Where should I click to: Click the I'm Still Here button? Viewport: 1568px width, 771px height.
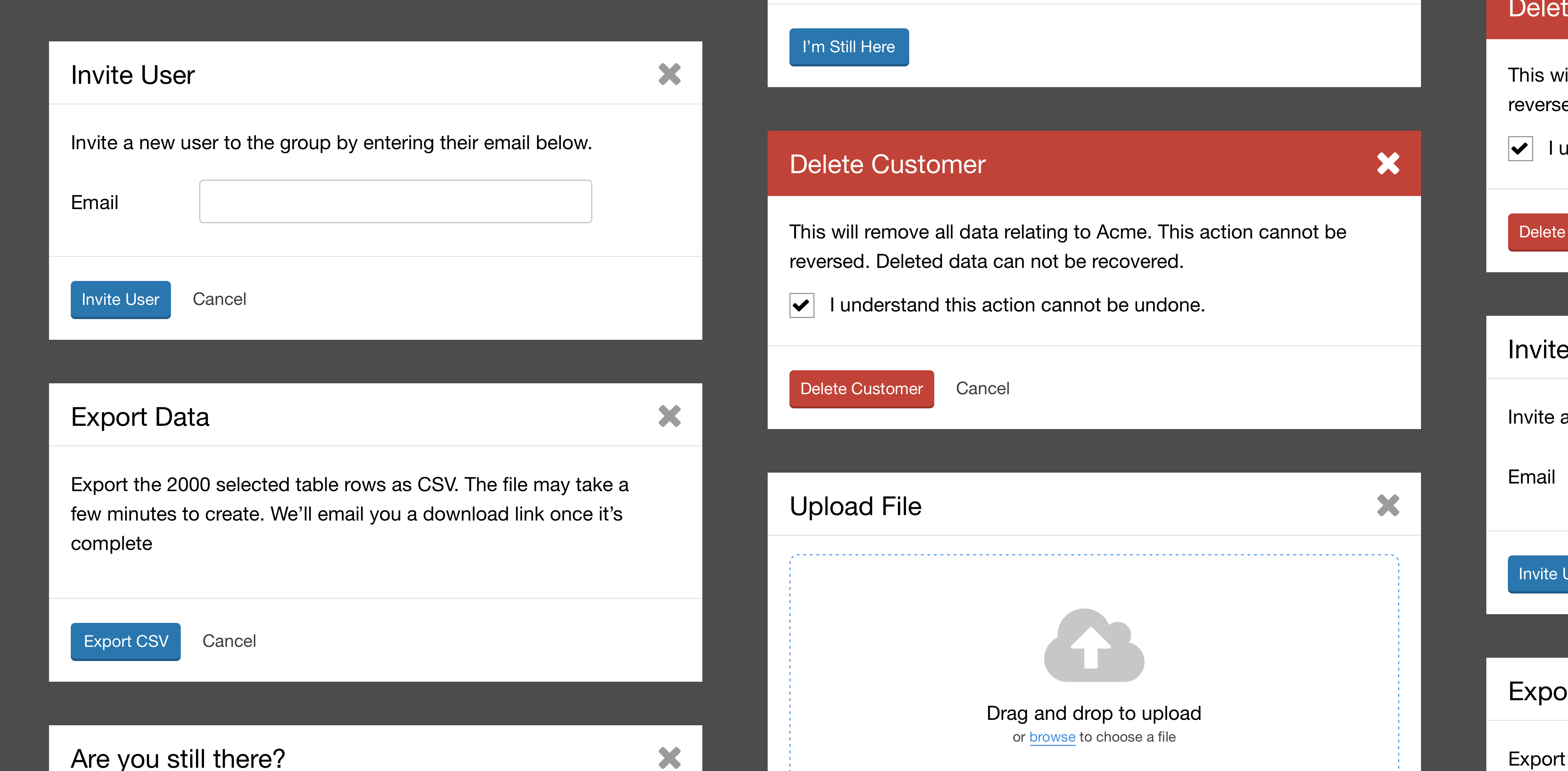coord(849,47)
